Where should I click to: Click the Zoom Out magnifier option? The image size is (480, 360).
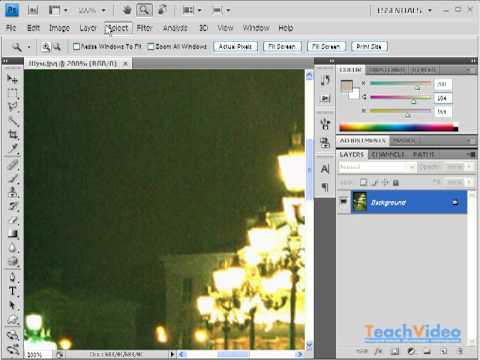click(x=57, y=47)
